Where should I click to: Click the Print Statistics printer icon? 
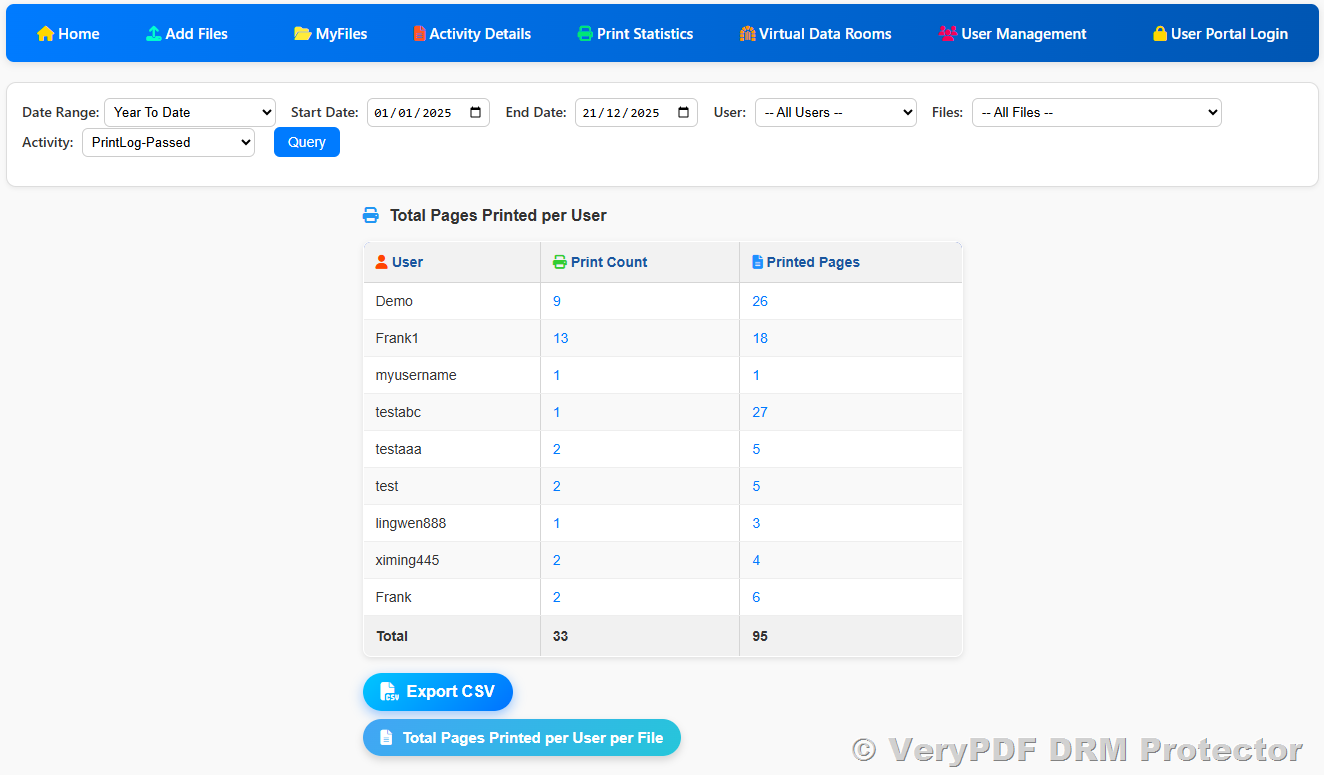[x=585, y=34]
